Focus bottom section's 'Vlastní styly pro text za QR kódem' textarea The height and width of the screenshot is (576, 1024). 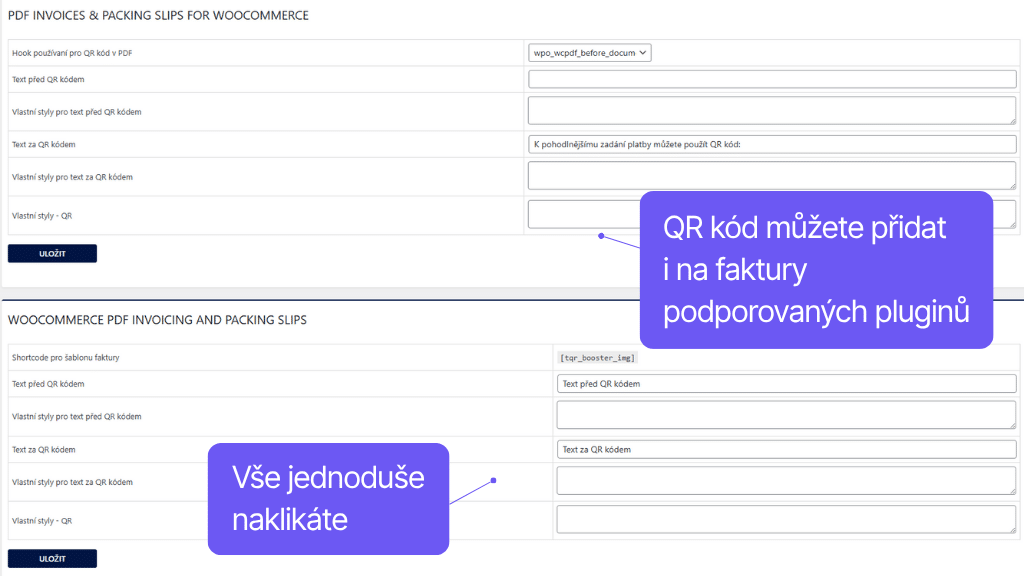pos(786,481)
